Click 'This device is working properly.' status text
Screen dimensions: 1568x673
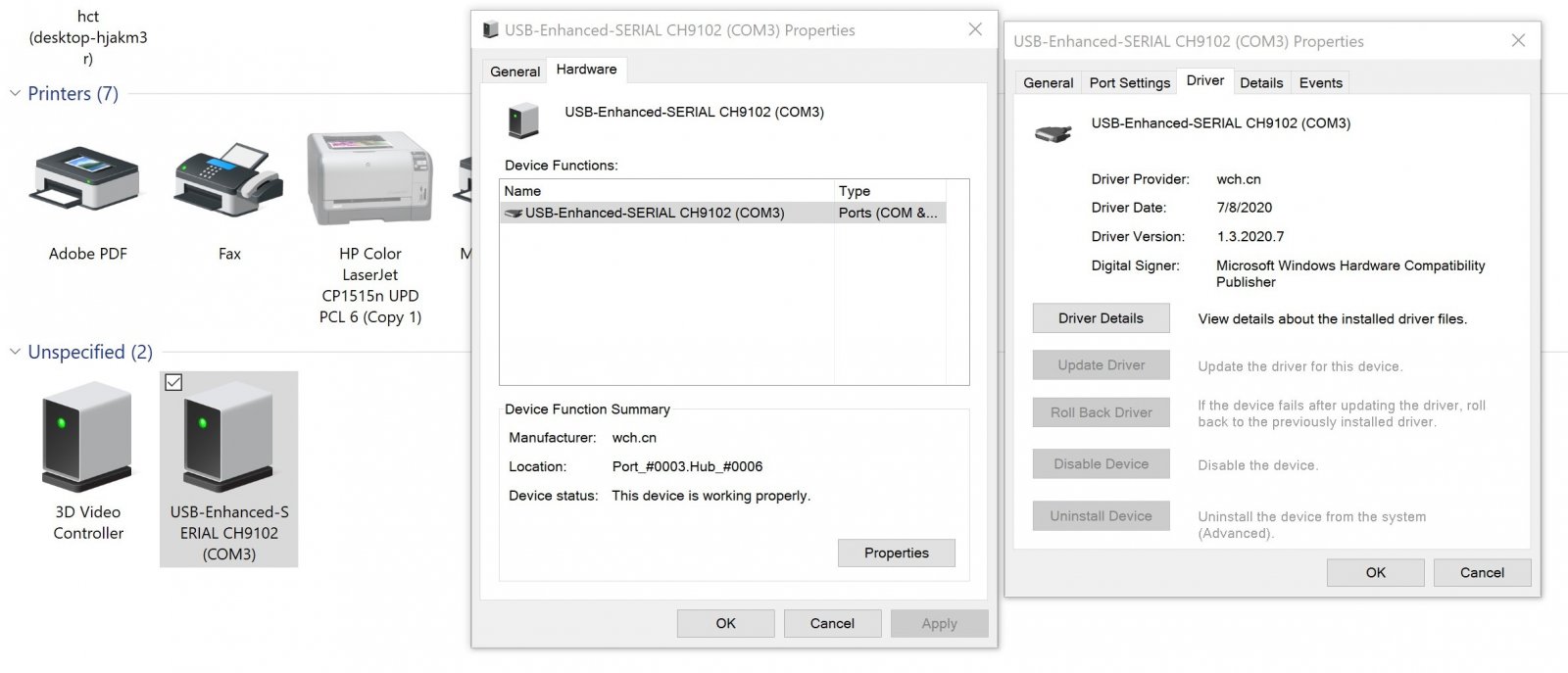pos(710,496)
